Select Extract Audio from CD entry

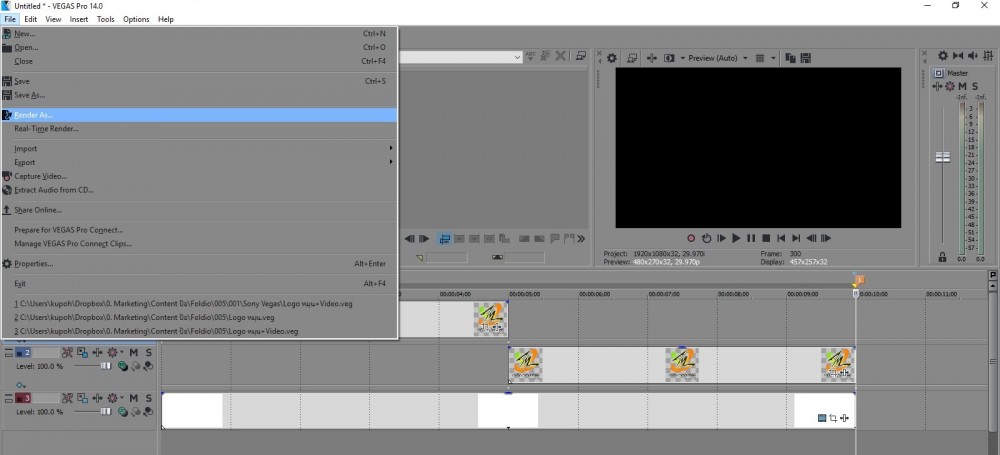coord(199,190)
